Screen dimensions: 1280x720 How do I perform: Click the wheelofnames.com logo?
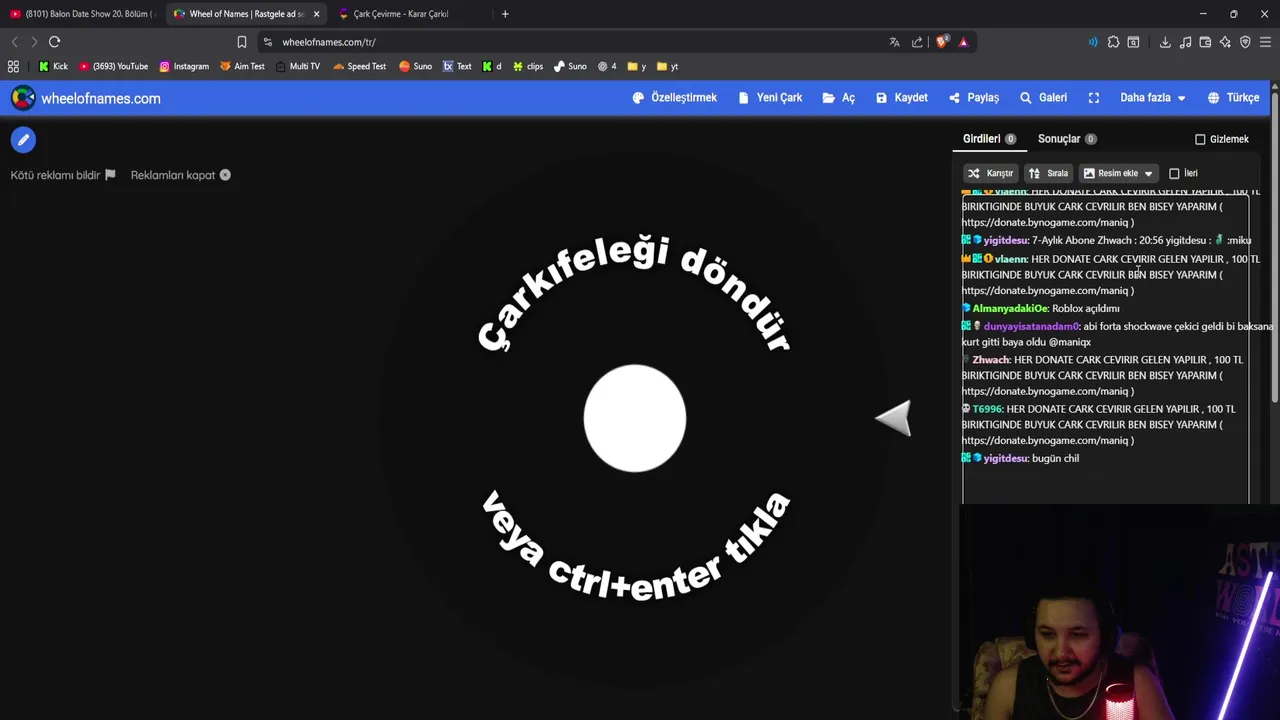(x=86, y=98)
